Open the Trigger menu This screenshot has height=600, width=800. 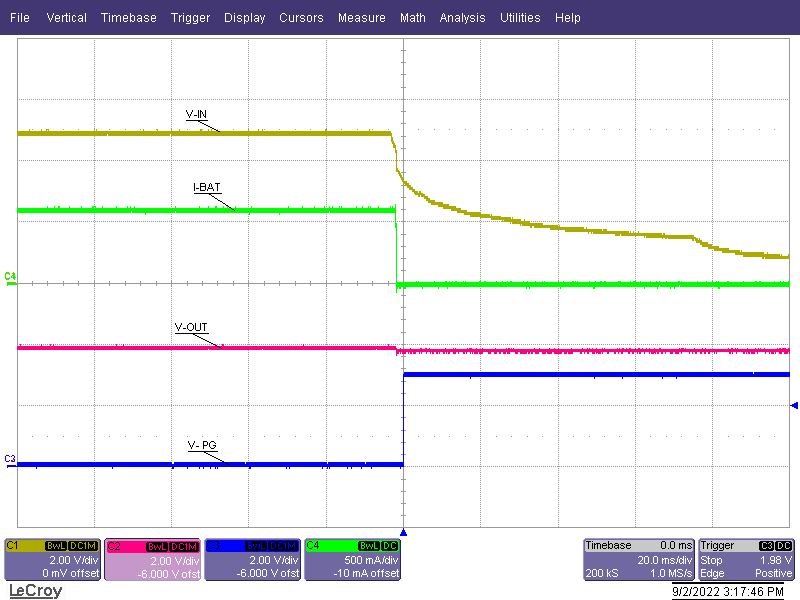[x=190, y=17]
